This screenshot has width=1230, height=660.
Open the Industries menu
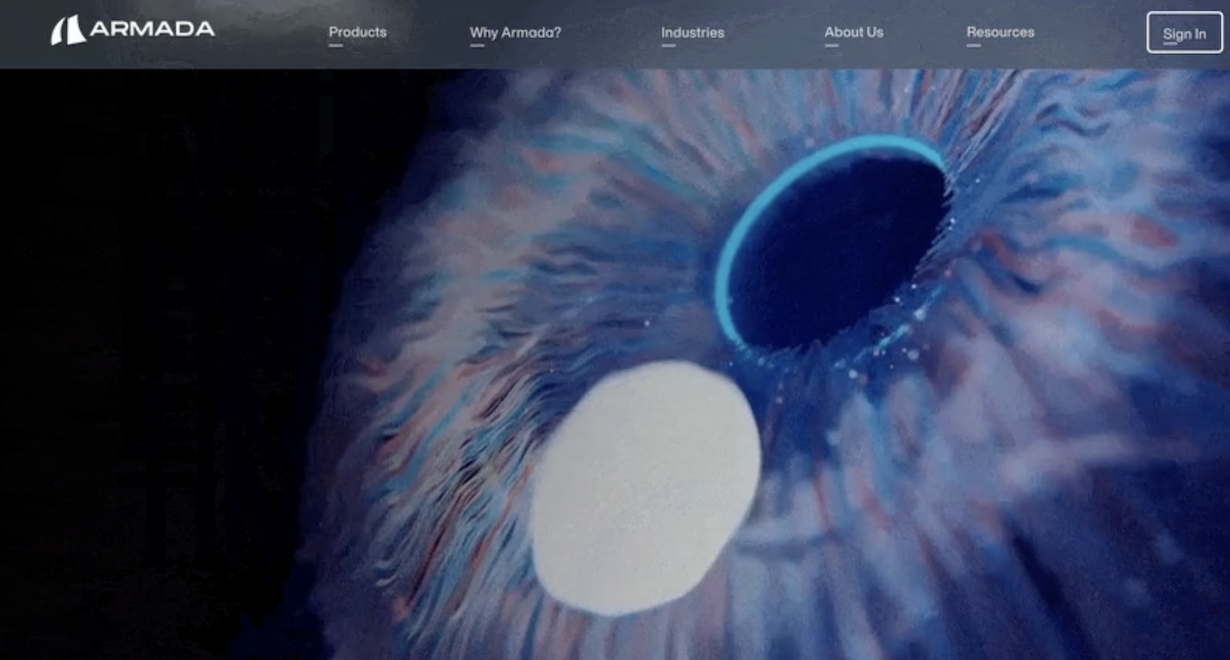692,32
